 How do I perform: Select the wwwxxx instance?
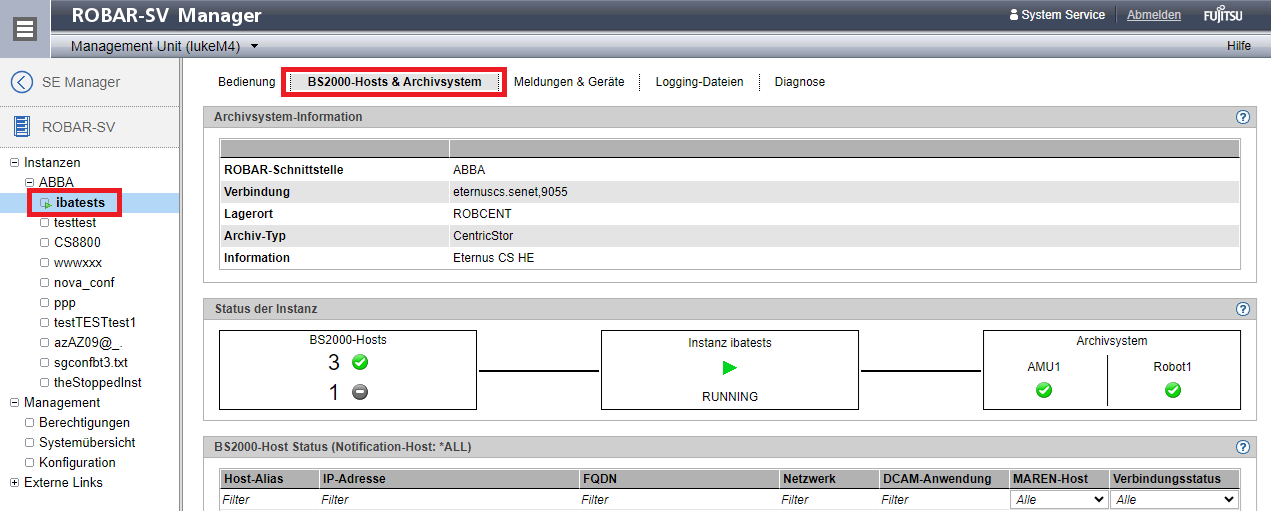click(78, 263)
